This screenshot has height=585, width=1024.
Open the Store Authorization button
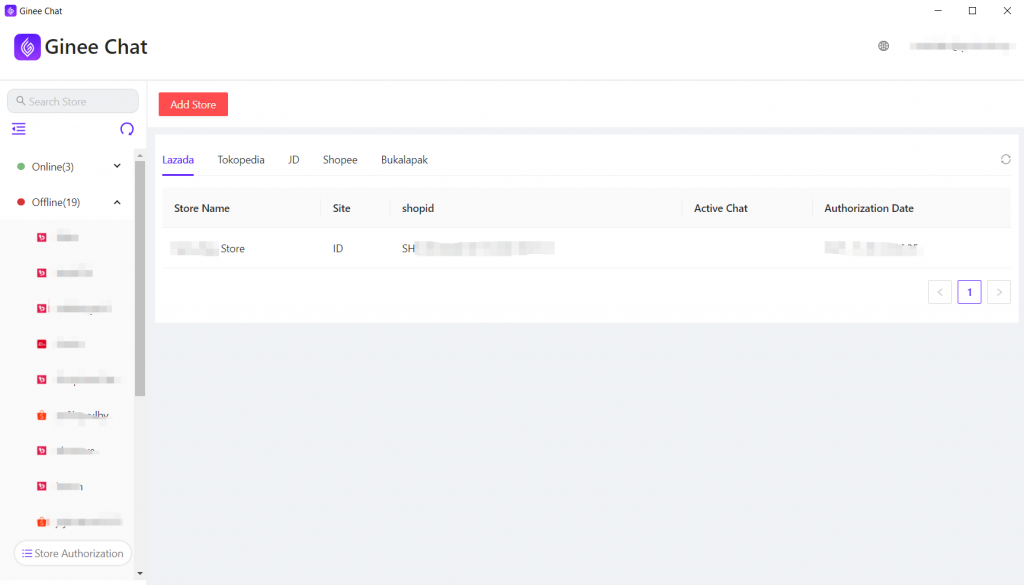72,553
